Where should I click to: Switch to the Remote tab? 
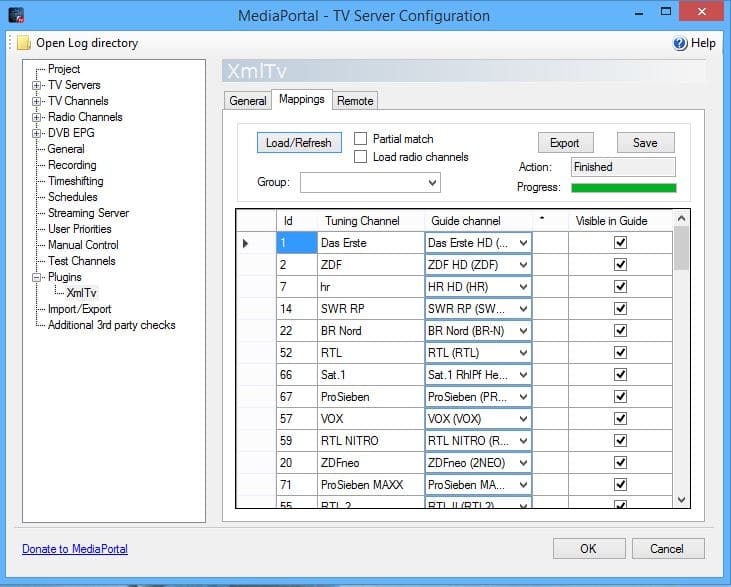(355, 101)
